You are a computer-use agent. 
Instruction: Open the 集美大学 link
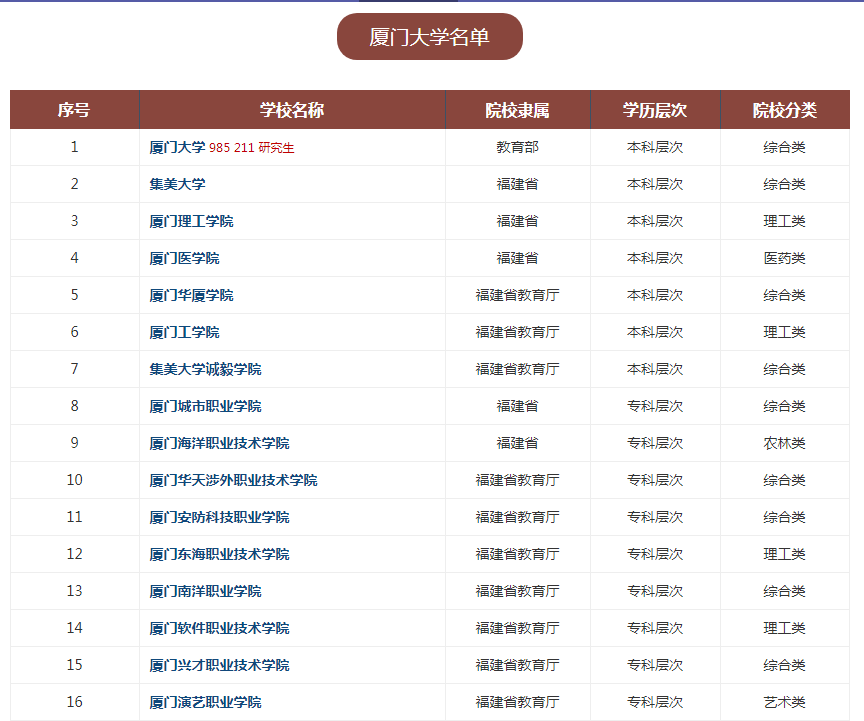[177, 183]
